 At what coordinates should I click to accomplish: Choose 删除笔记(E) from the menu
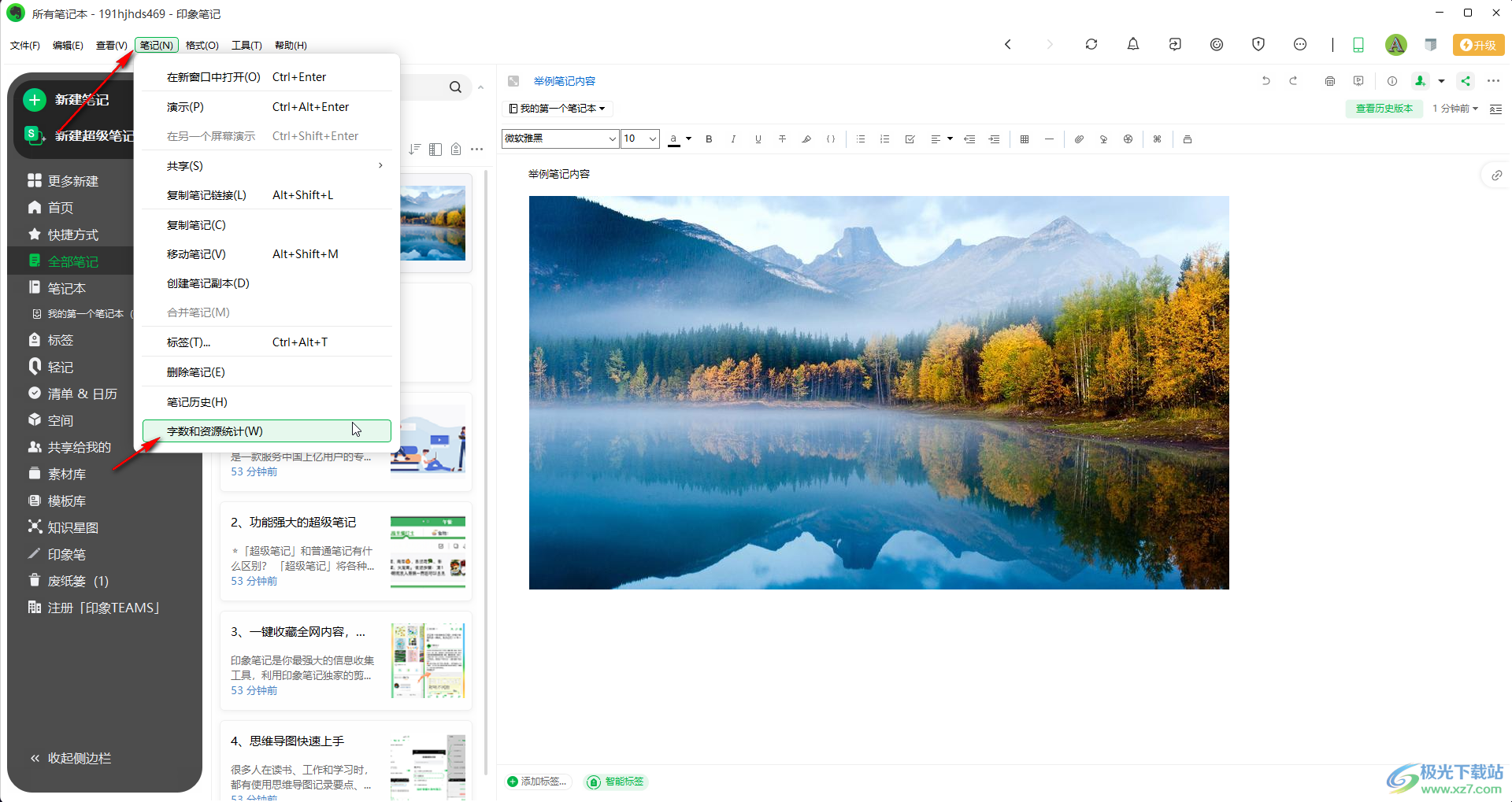click(x=267, y=372)
